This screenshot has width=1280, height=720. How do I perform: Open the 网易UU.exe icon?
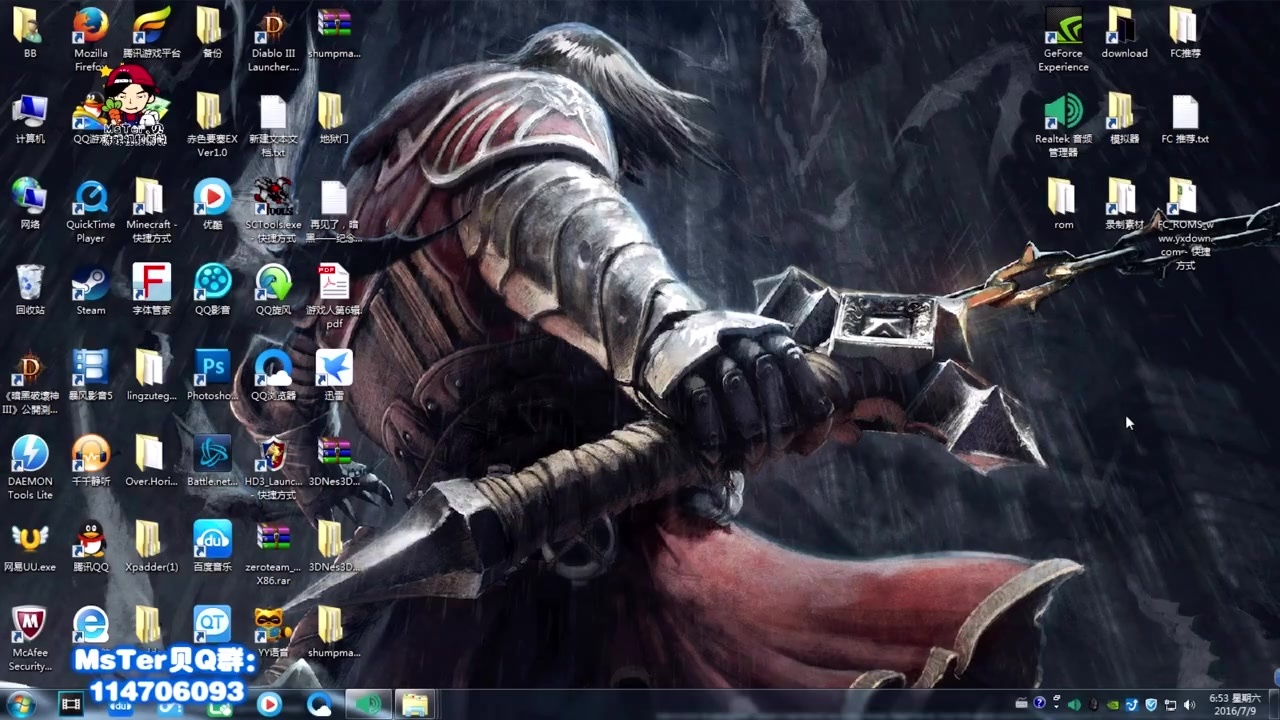click(x=30, y=546)
